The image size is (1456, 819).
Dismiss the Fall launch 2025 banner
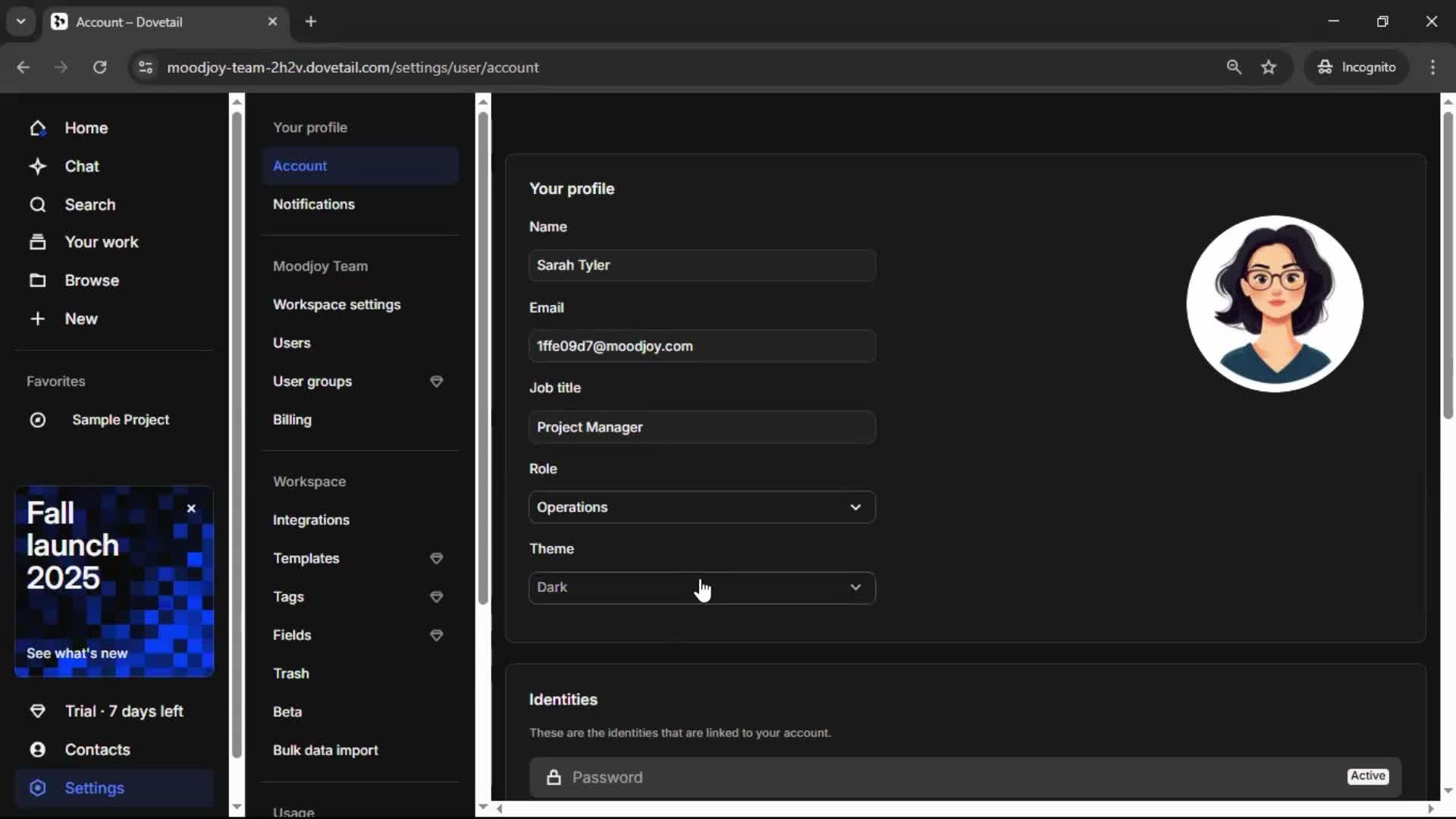tap(191, 508)
